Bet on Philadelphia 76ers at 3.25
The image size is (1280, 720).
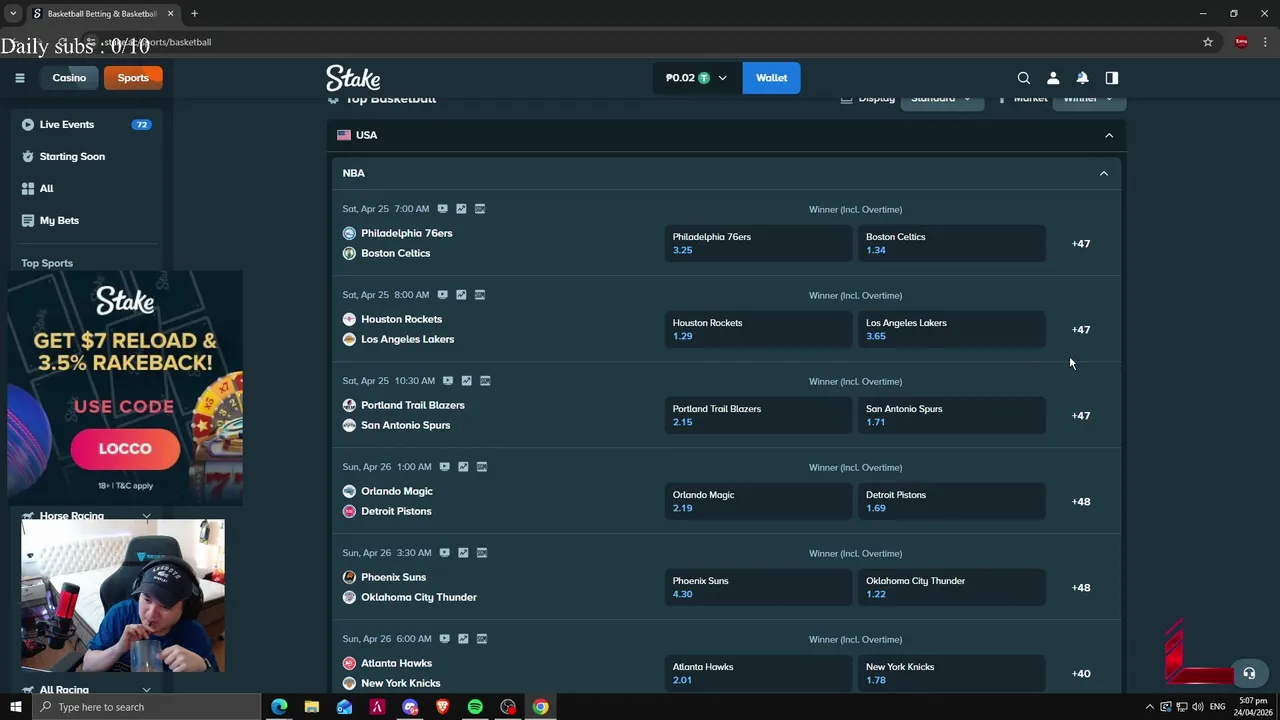point(758,243)
